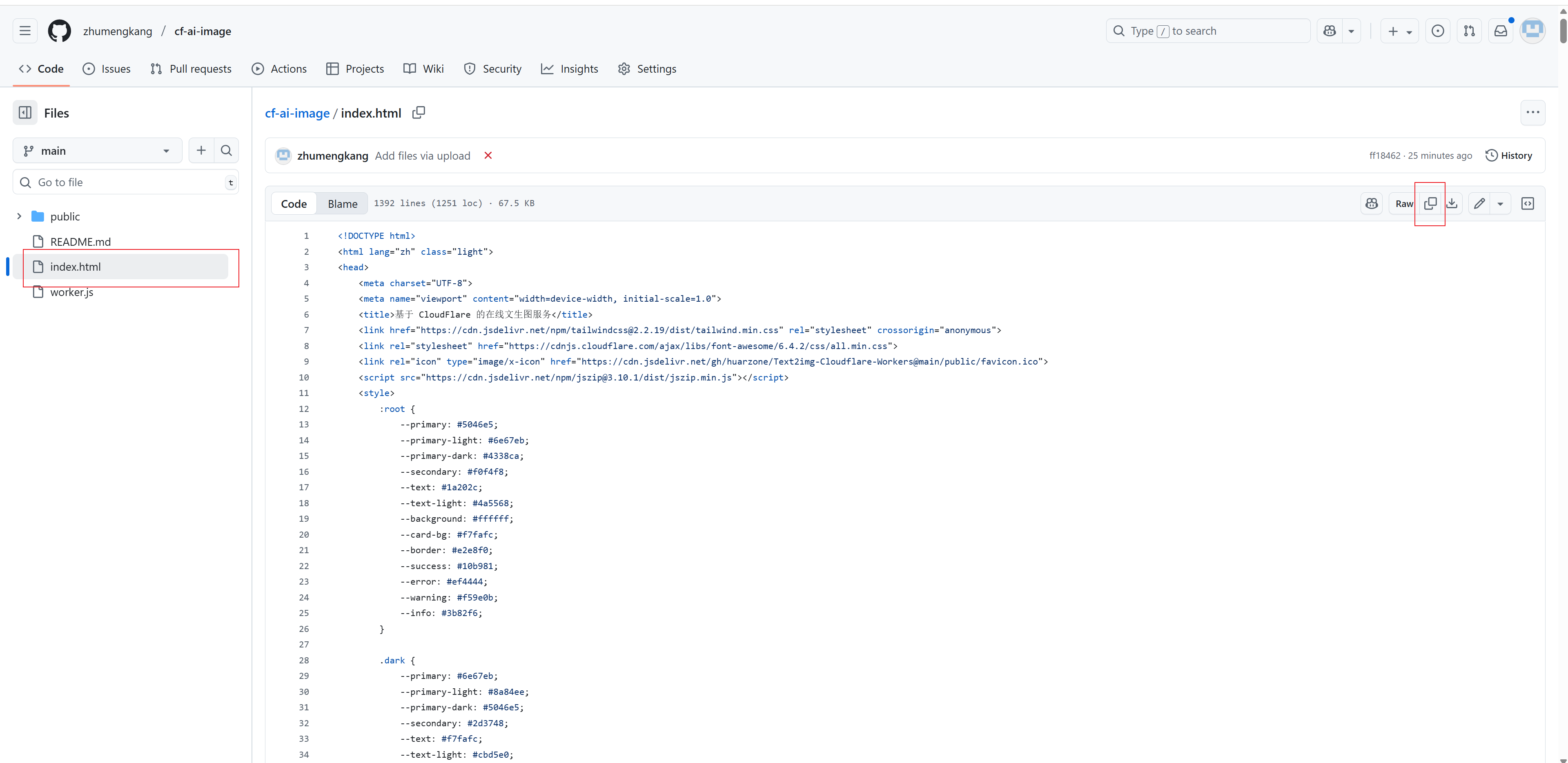The height and width of the screenshot is (763, 1568).
Task: Expand the public folder
Action: 19,216
